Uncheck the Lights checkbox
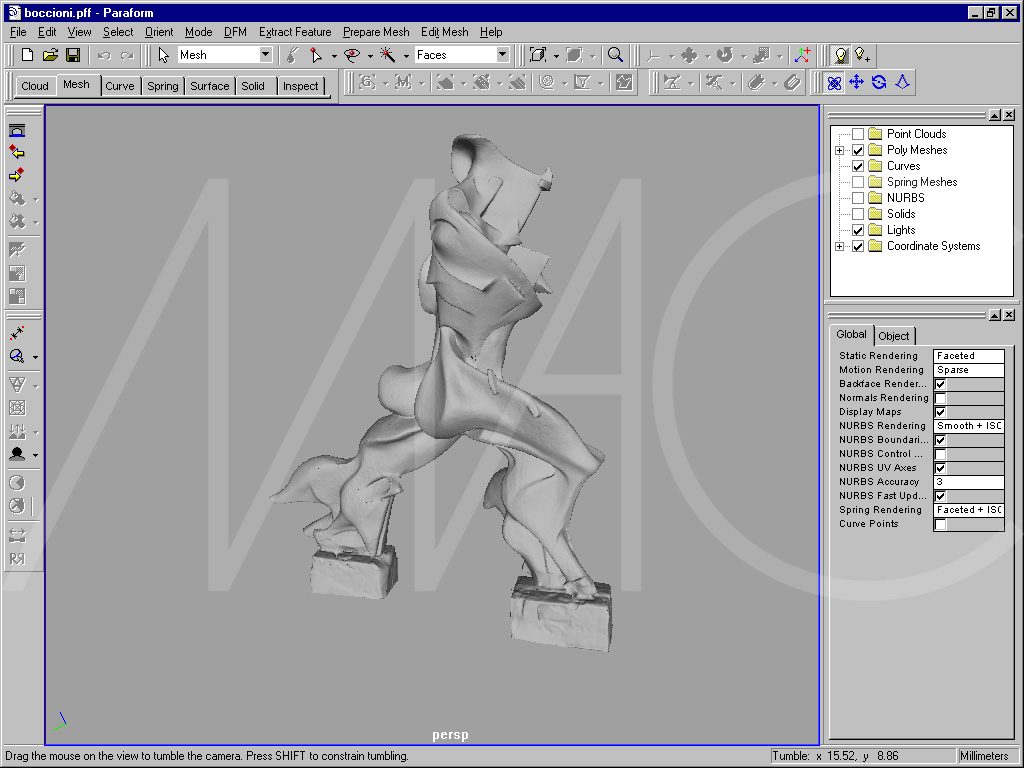Image resolution: width=1024 pixels, height=768 pixels. pos(858,230)
